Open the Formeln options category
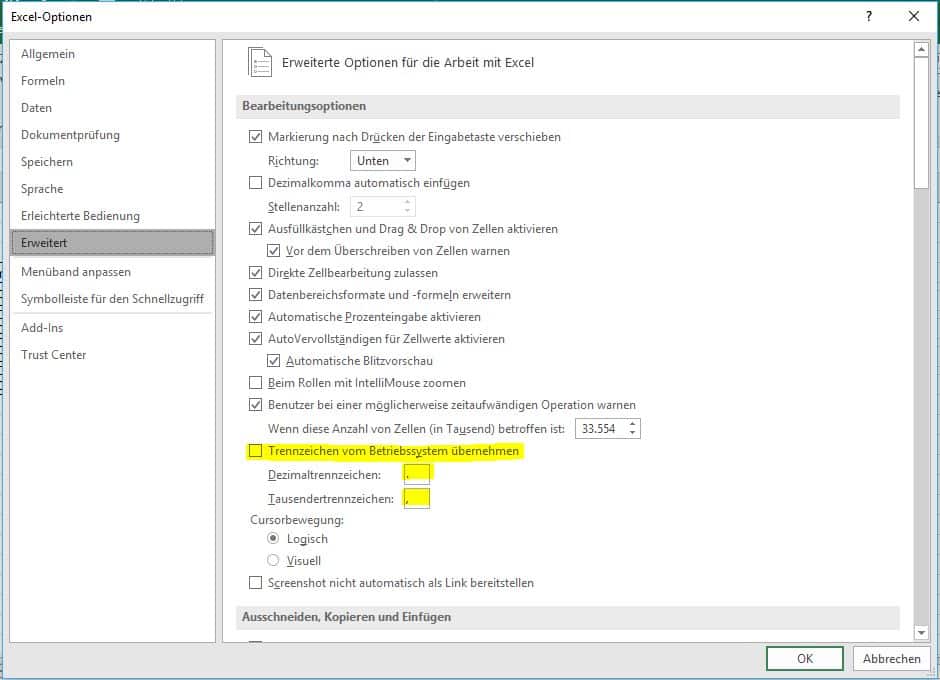The height and width of the screenshot is (680, 940). 43,81
